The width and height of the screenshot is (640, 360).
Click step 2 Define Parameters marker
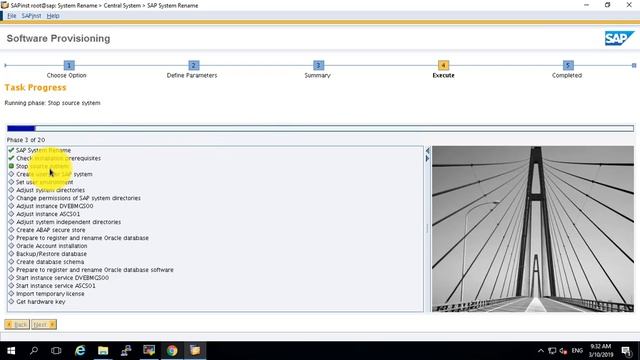tap(194, 65)
